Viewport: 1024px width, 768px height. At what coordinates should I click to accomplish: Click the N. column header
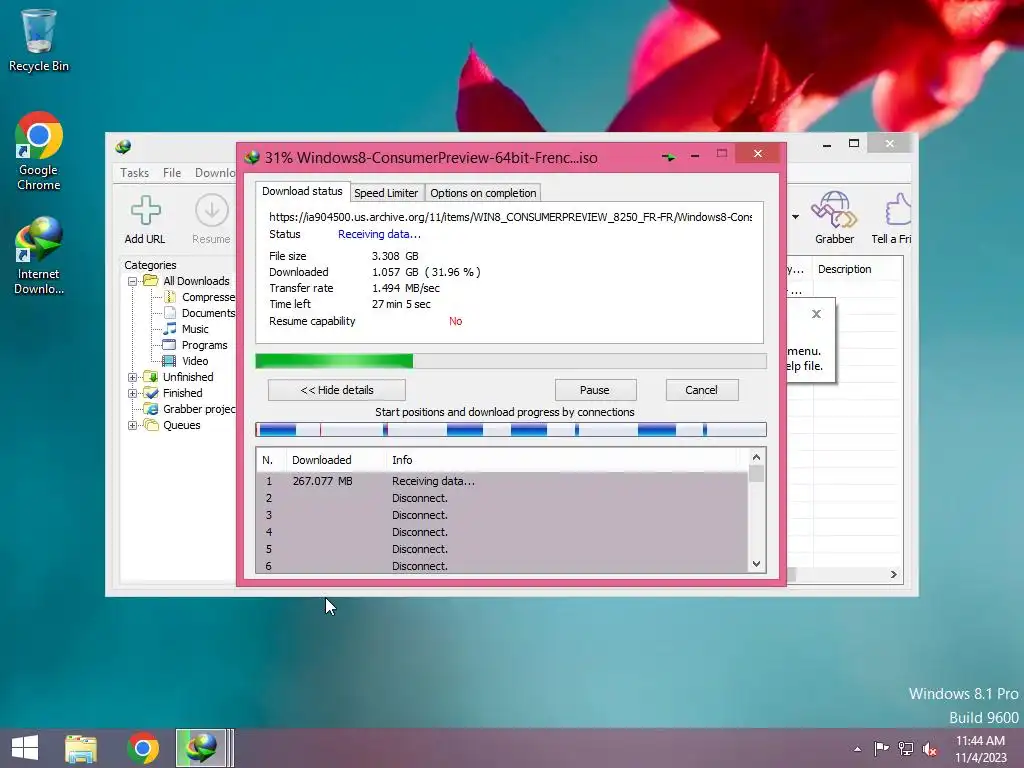[x=272, y=460]
